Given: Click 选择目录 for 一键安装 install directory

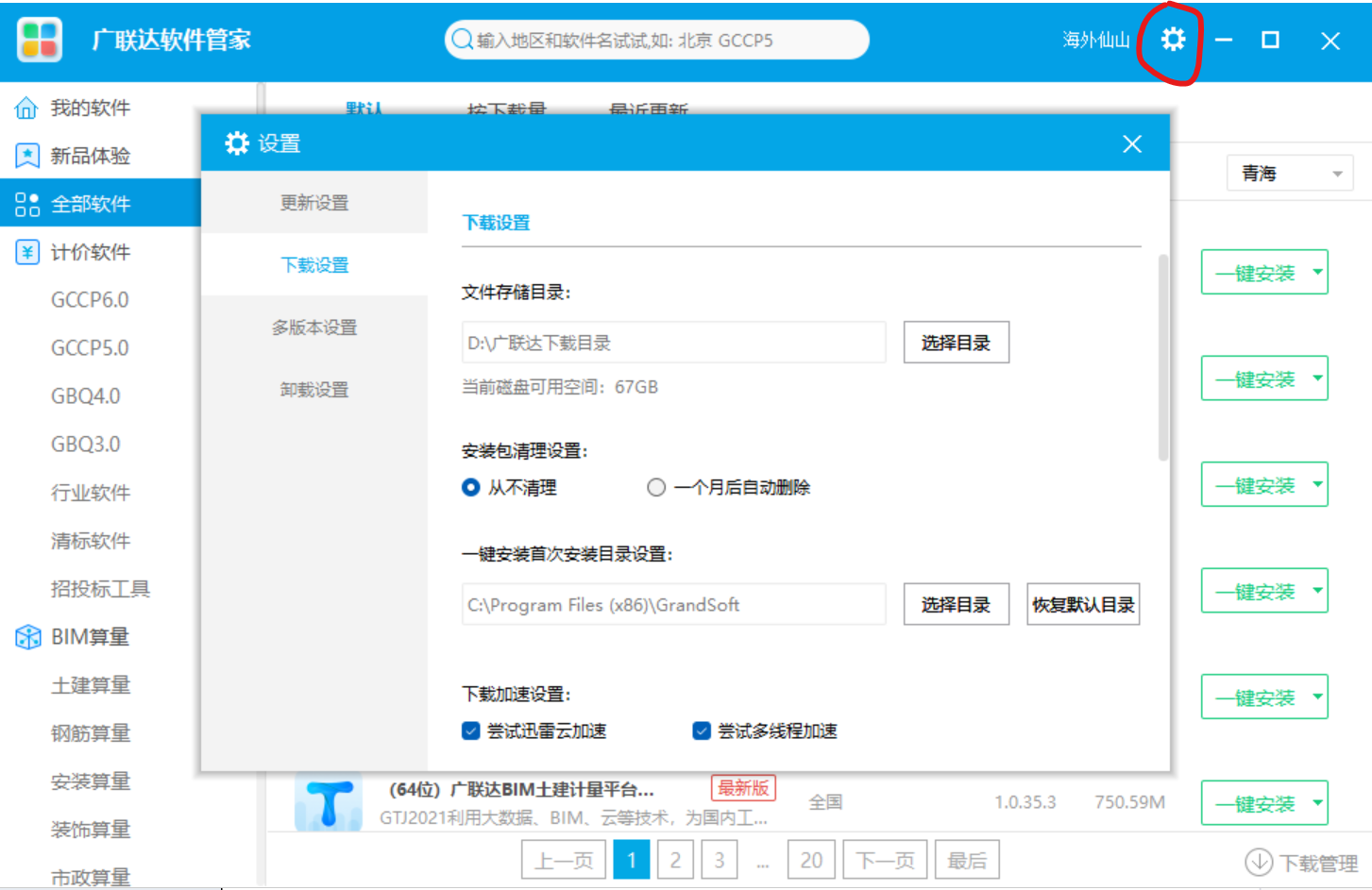Looking at the screenshot, I should point(956,605).
